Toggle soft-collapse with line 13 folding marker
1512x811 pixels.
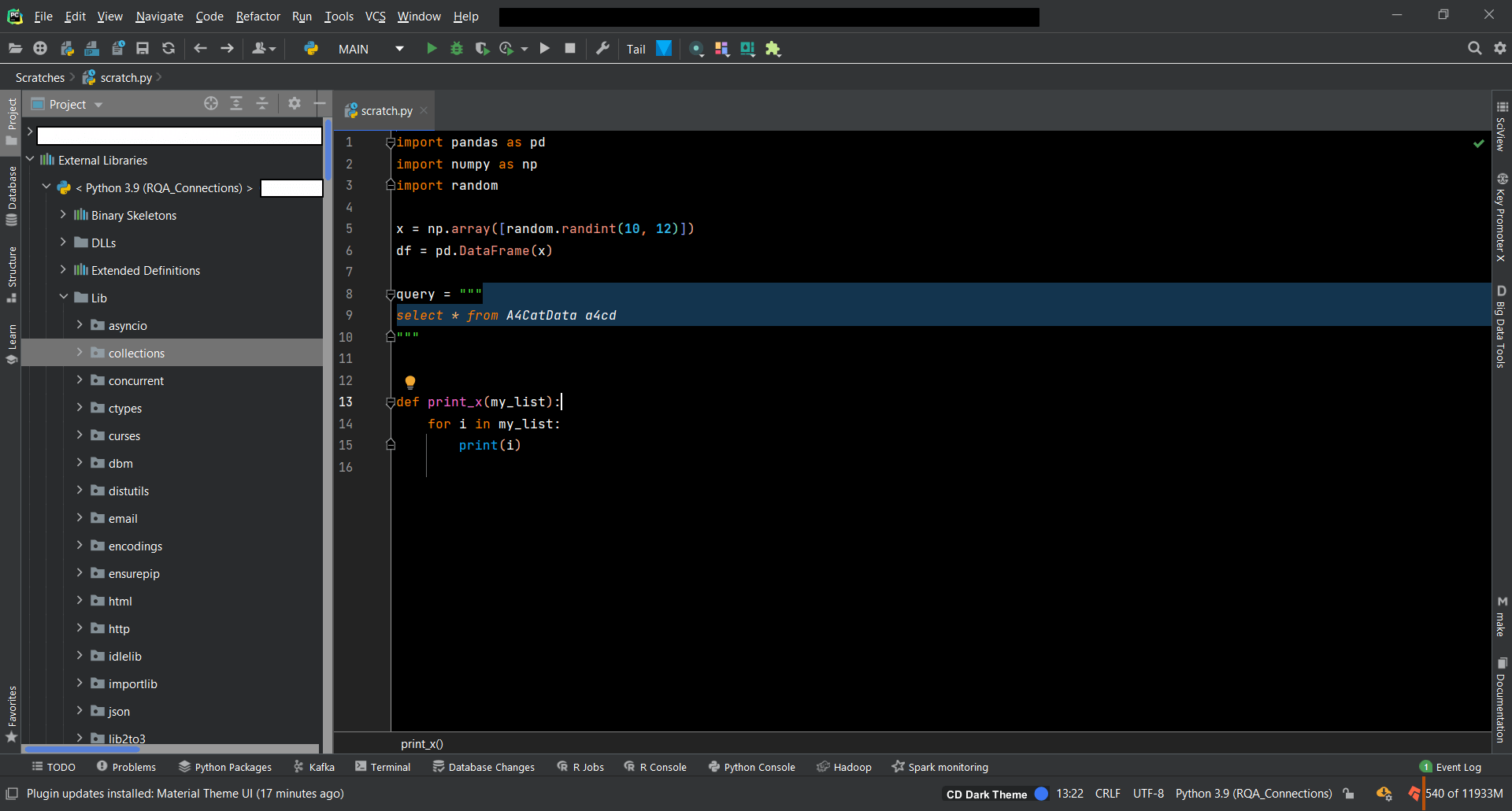391,402
